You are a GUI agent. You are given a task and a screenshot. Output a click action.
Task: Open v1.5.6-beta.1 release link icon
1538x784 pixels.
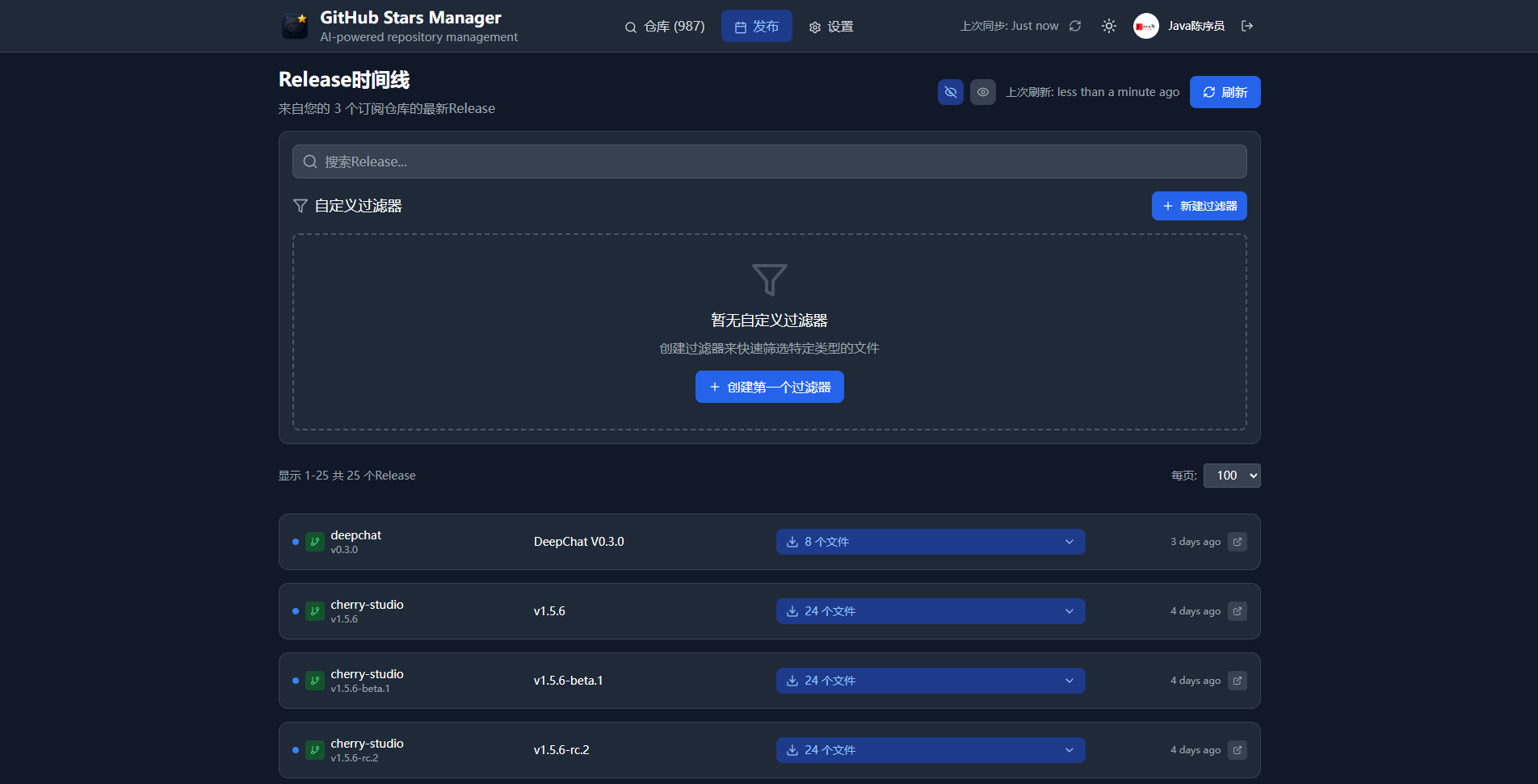pyautogui.click(x=1238, y=681)
